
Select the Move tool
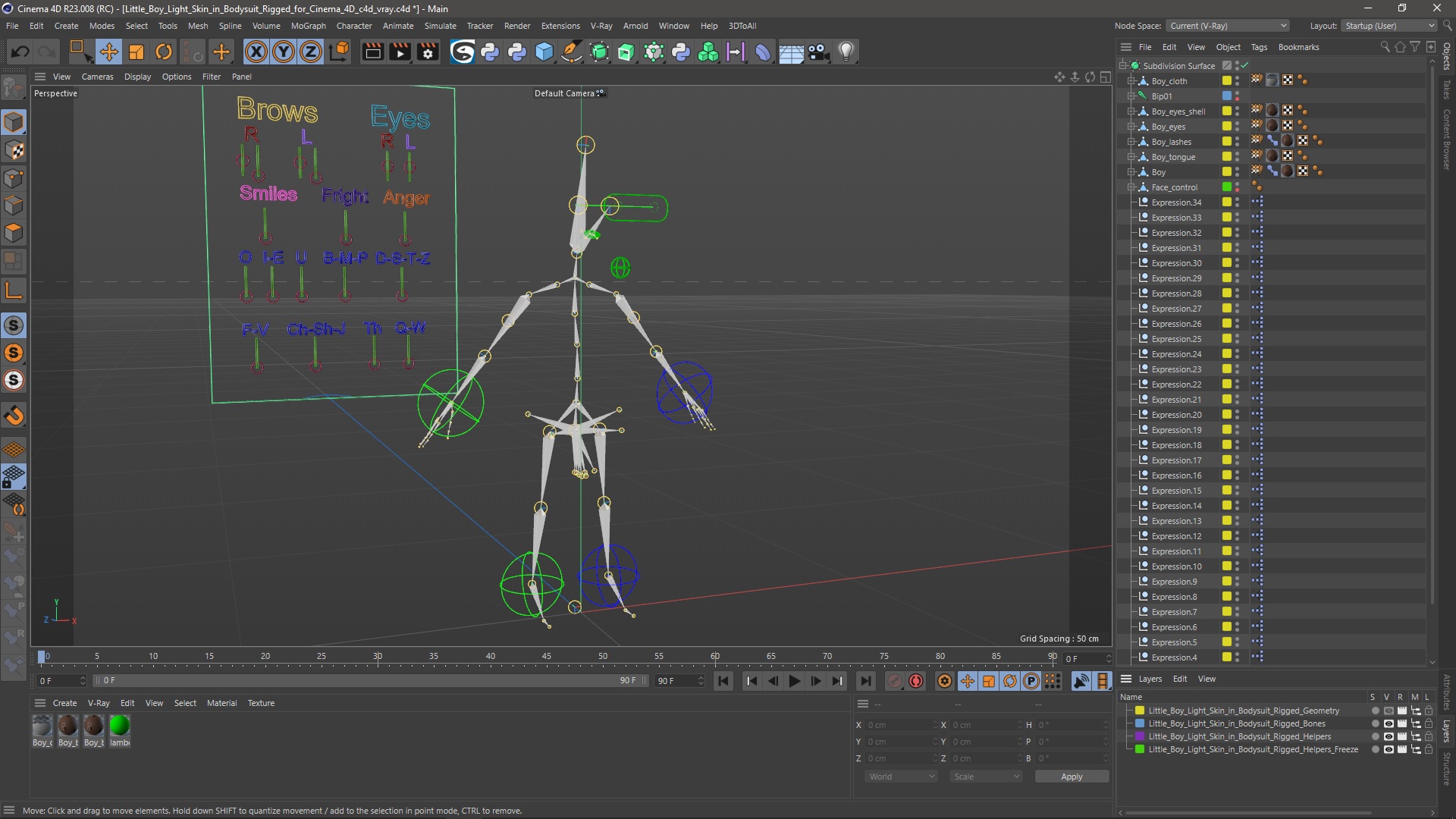point(108,52)
